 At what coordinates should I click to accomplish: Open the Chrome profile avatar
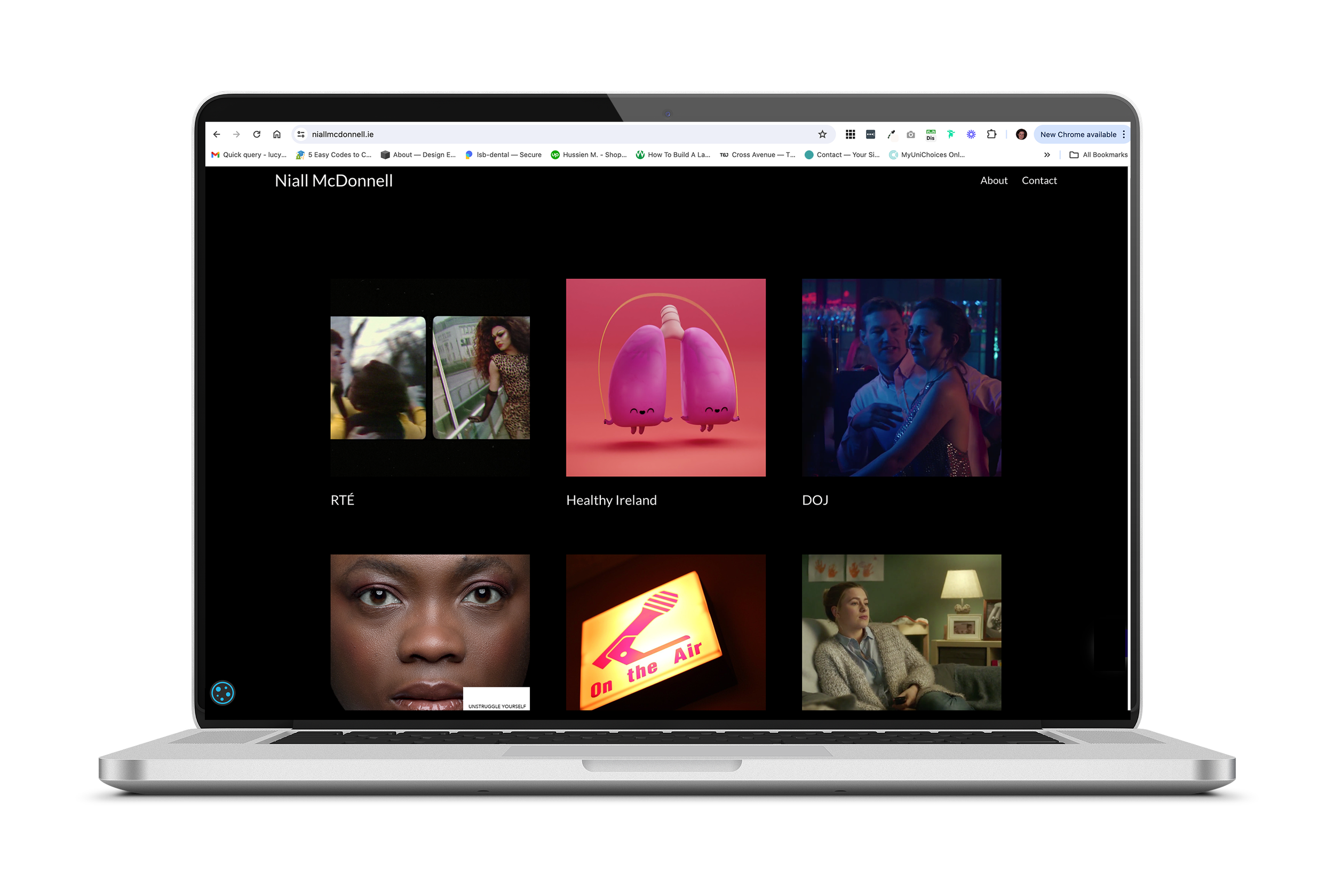[x=1021, y=134]
